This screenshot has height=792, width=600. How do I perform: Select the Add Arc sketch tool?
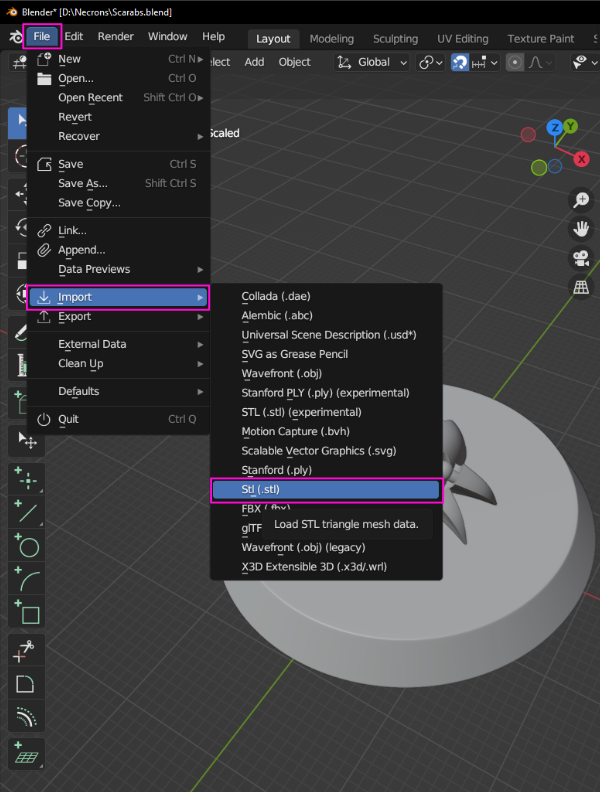point(28,579)
